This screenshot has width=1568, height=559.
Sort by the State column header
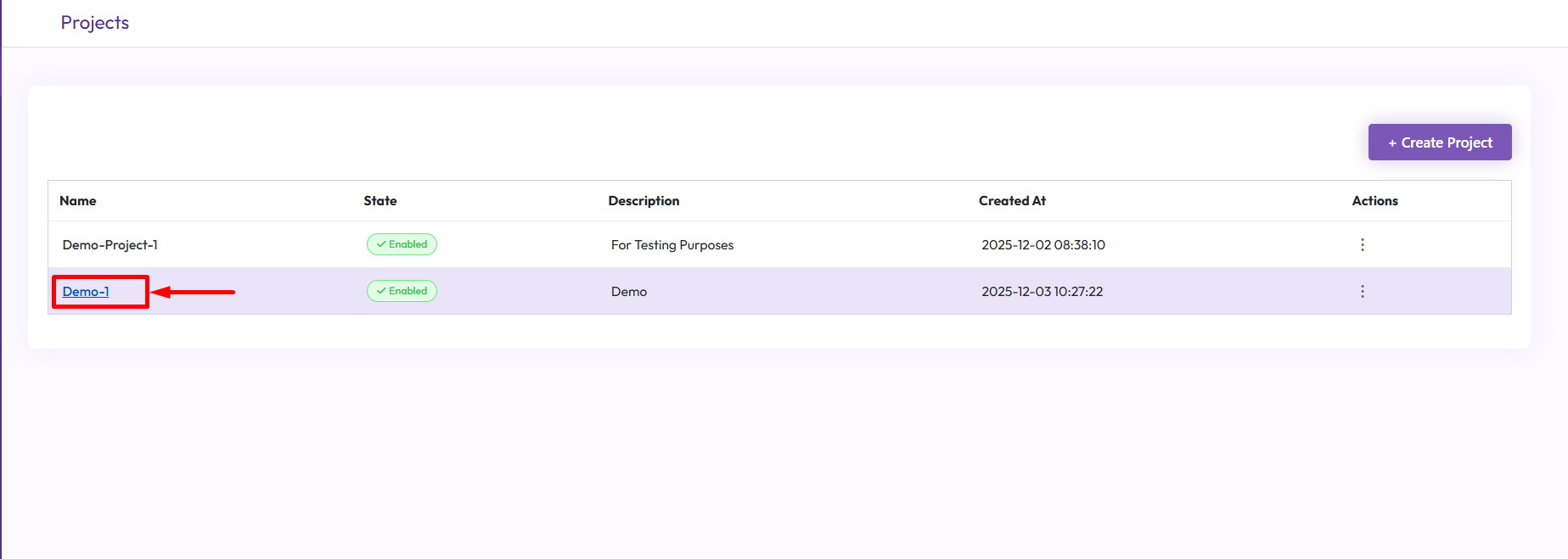coord(380,201)
